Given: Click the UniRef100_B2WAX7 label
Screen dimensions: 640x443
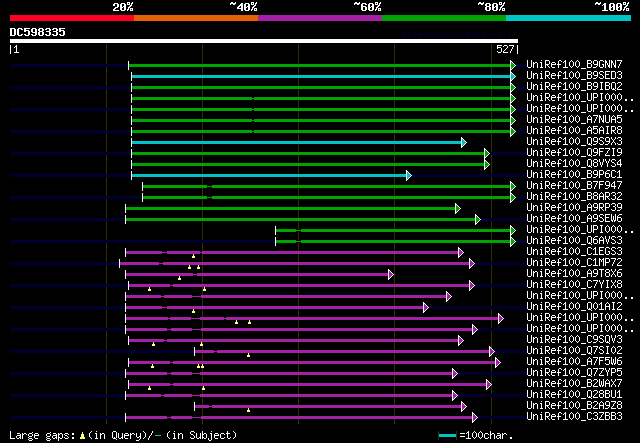Looking at the screenshot, I should (574, 384).
